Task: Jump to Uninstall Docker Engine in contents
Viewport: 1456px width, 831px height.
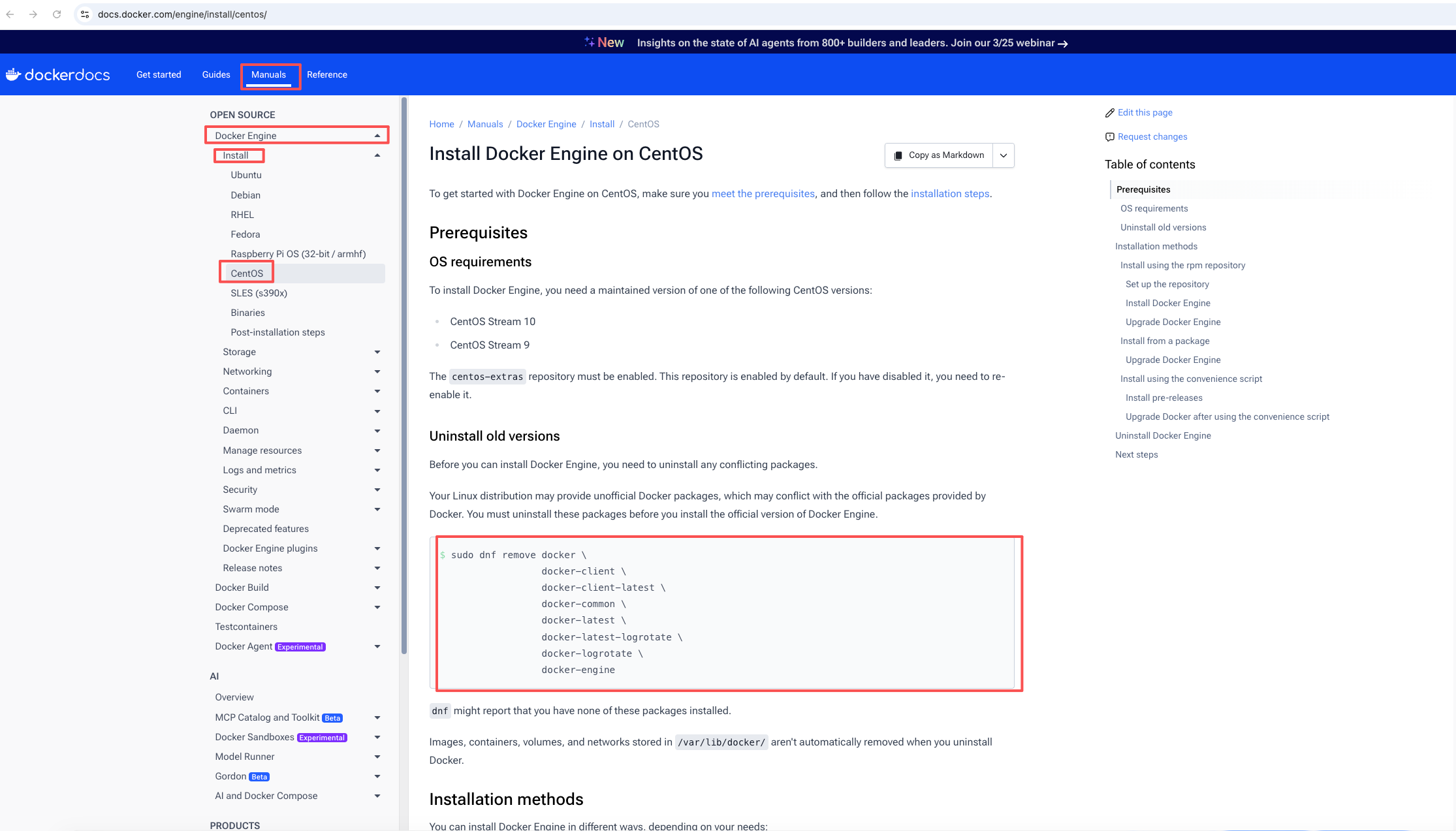Action: (x=1163, y=435)
